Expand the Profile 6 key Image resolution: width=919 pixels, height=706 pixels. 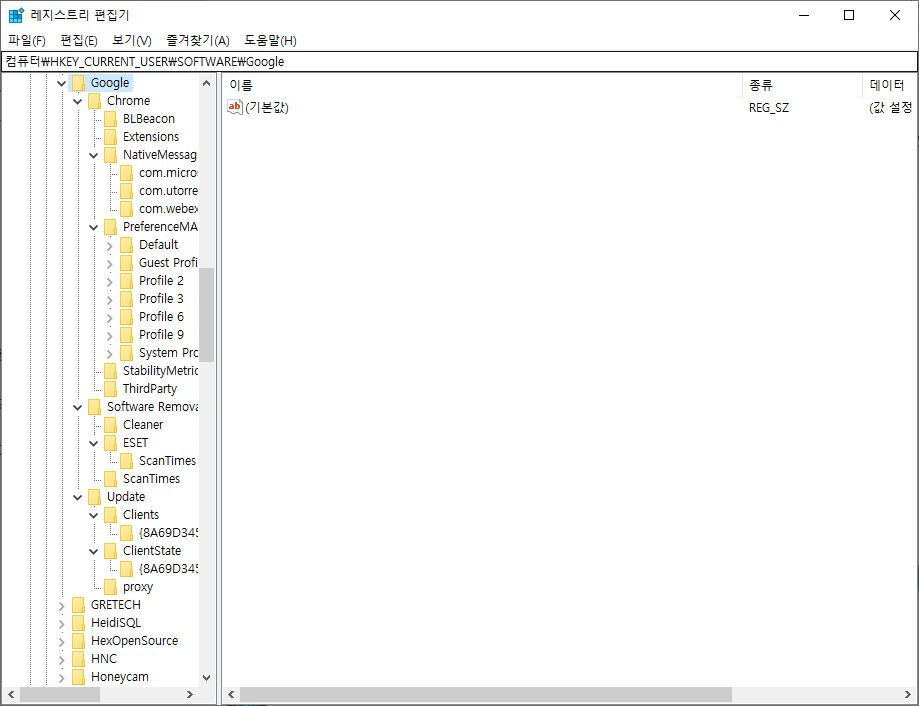[110, 318]
